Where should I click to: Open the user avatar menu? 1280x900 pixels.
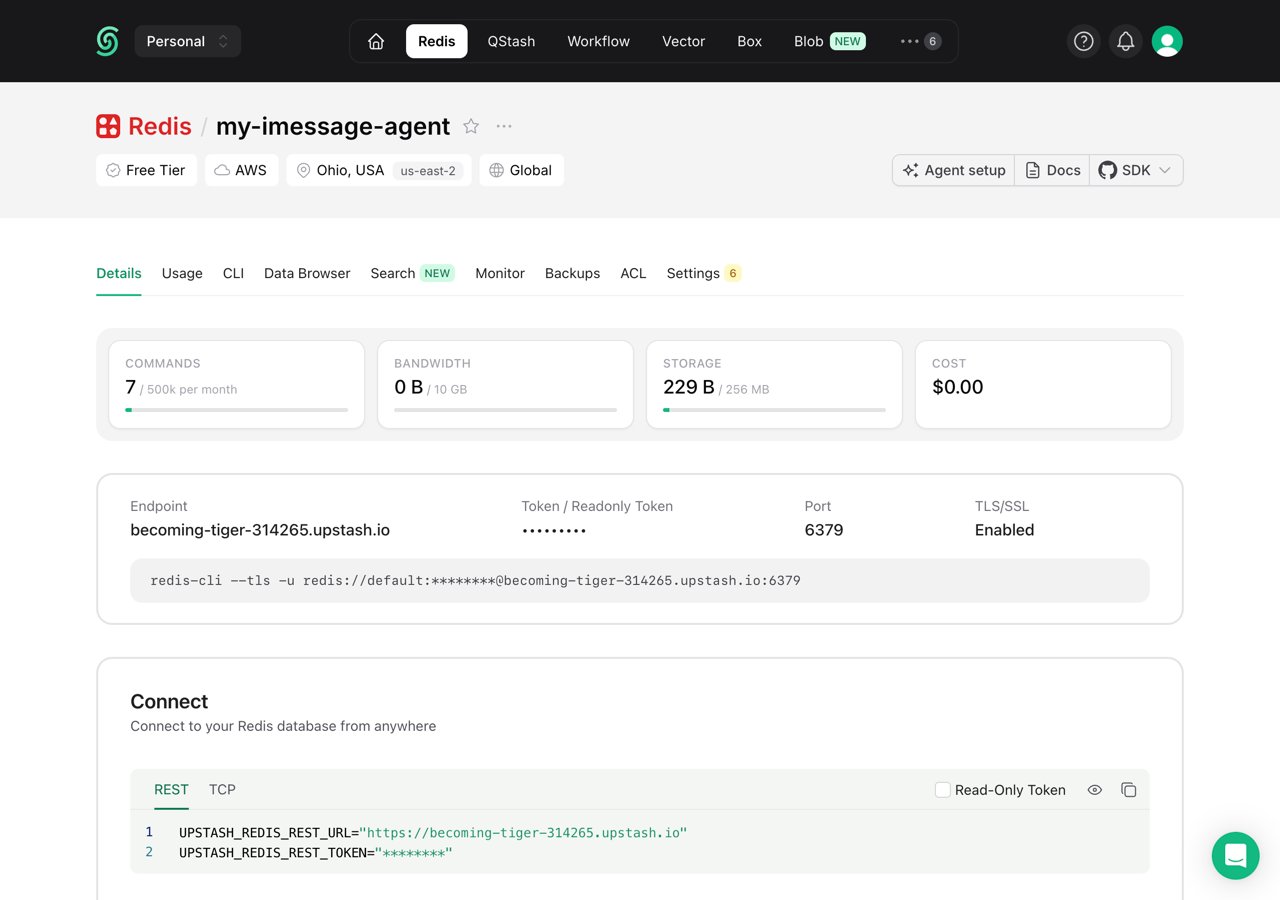1167,41
